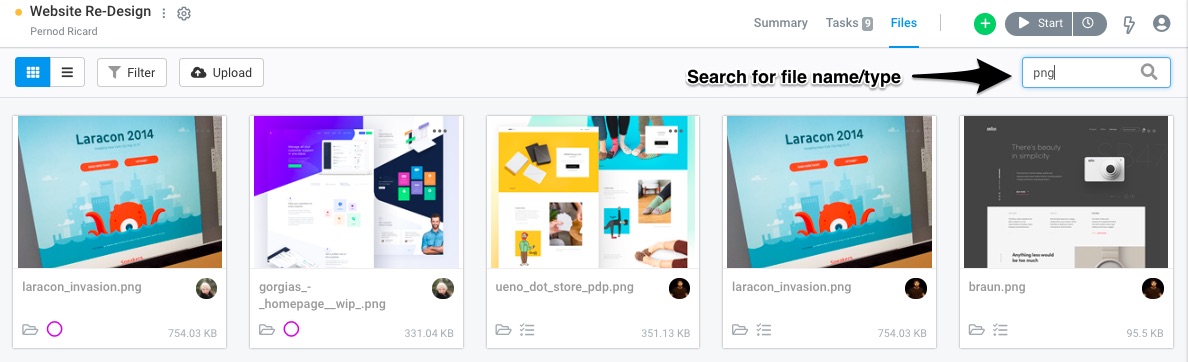Open the project three-dot options menu
The width and height of the screenshot is (1188, 362).
pyautogui.click(x=164, y=14)
